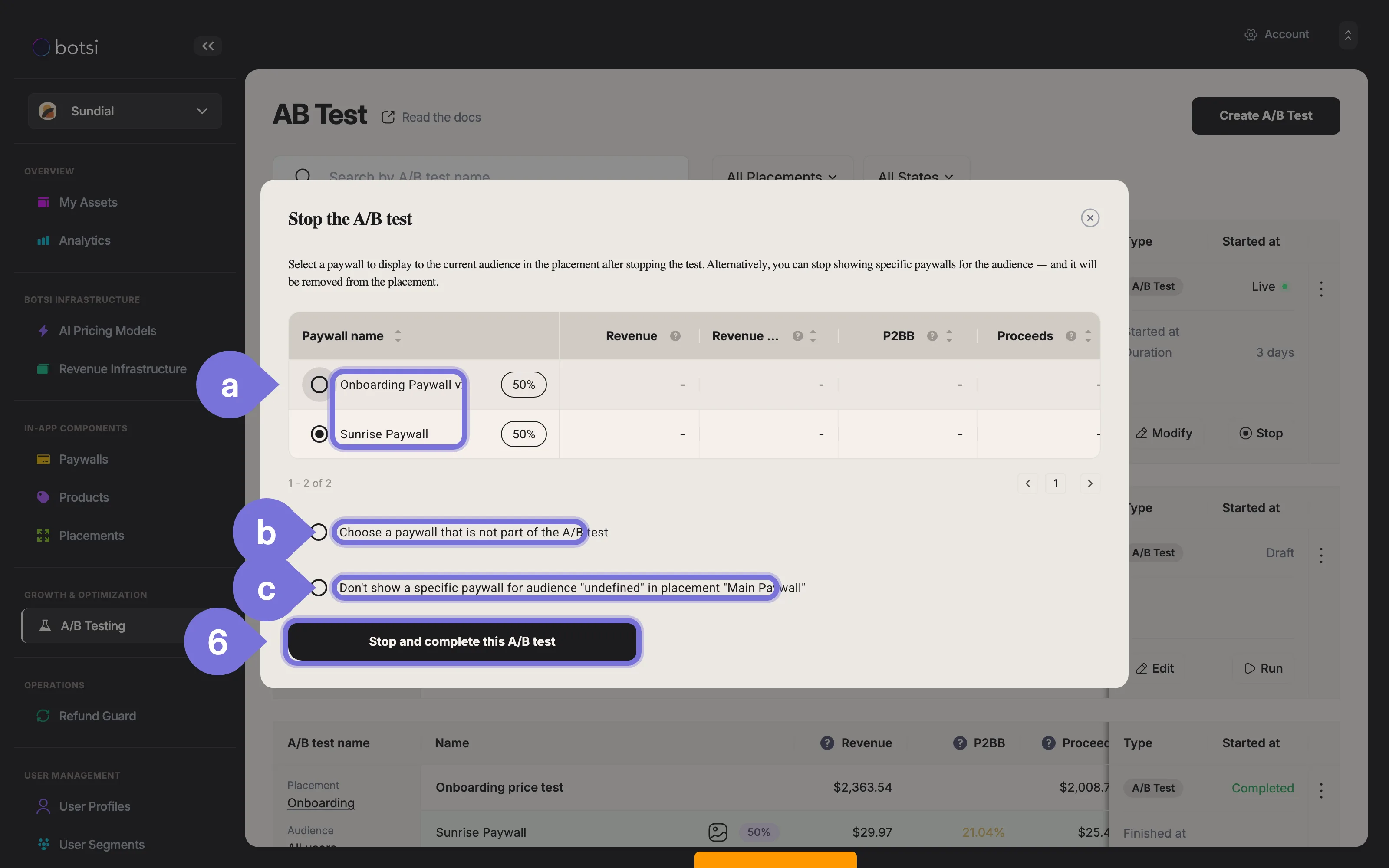Open My Assets in sidebar
This screenshot has width=1389, height=868.
(88, 202)
